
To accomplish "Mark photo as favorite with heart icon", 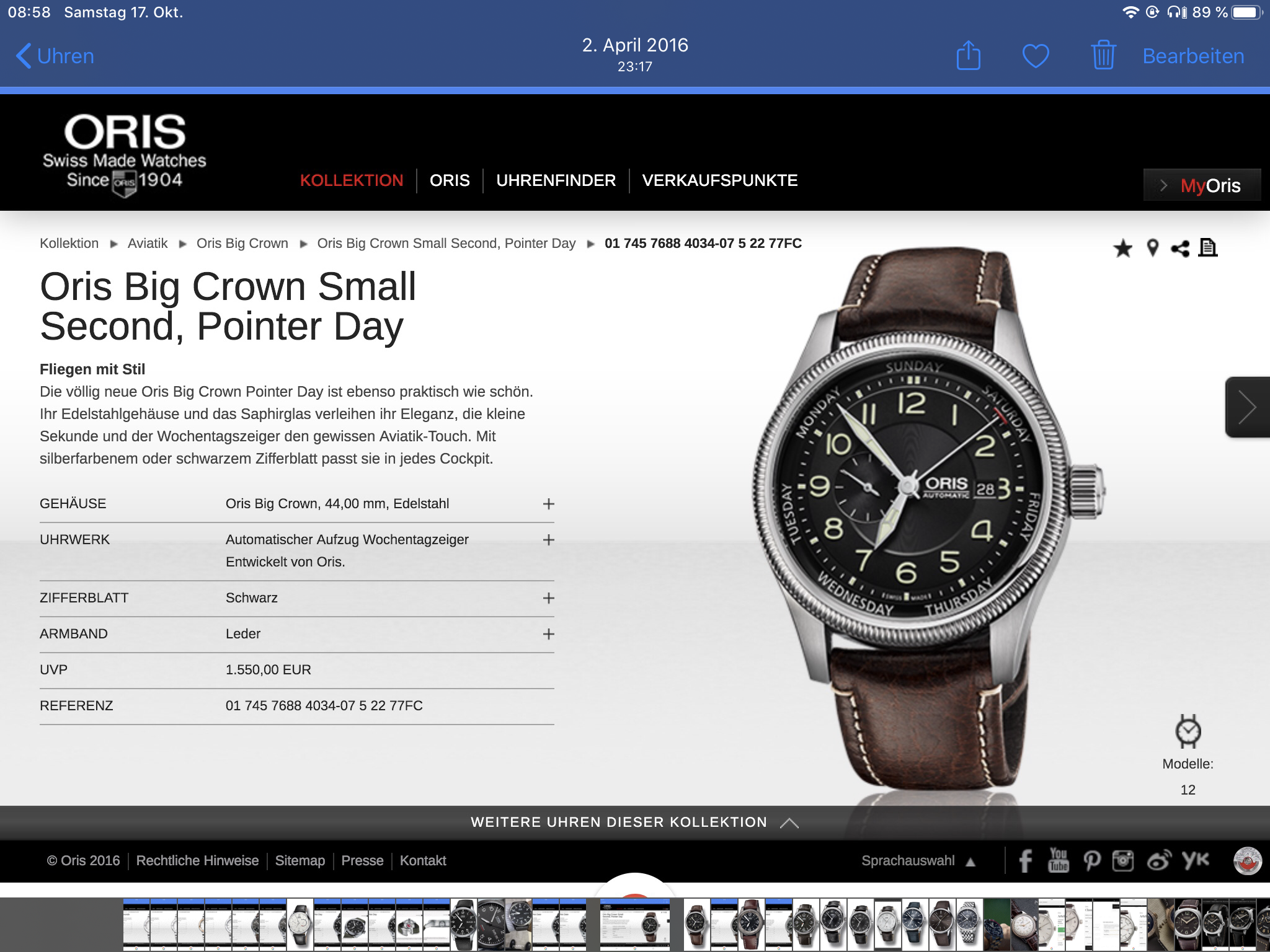I will [1036, 56].
